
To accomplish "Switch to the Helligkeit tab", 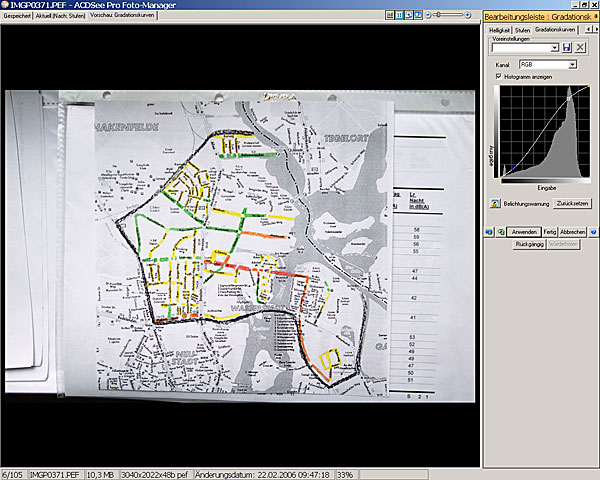I will tap(499, 30).
